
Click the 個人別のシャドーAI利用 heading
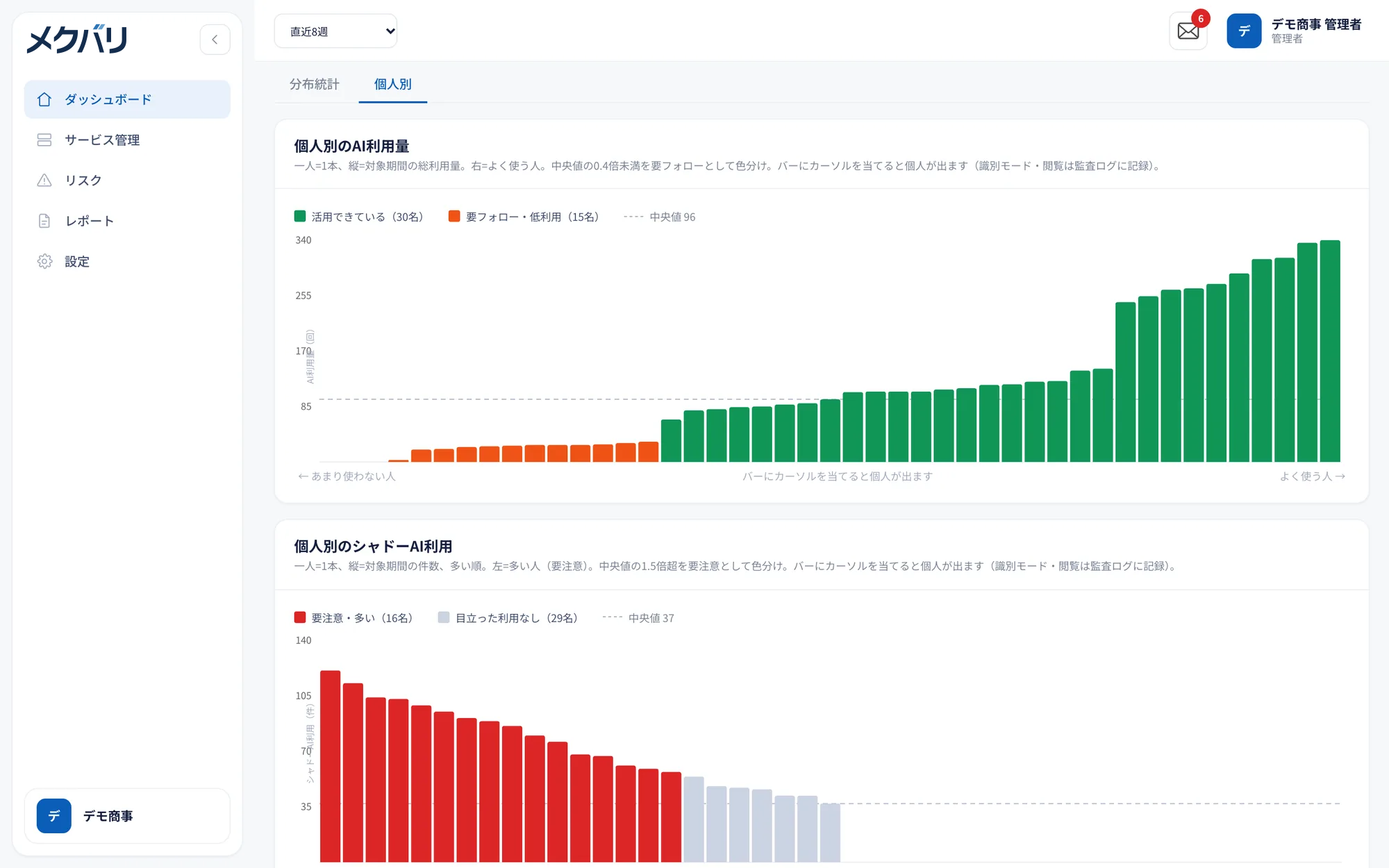click(x=373, y=546)
